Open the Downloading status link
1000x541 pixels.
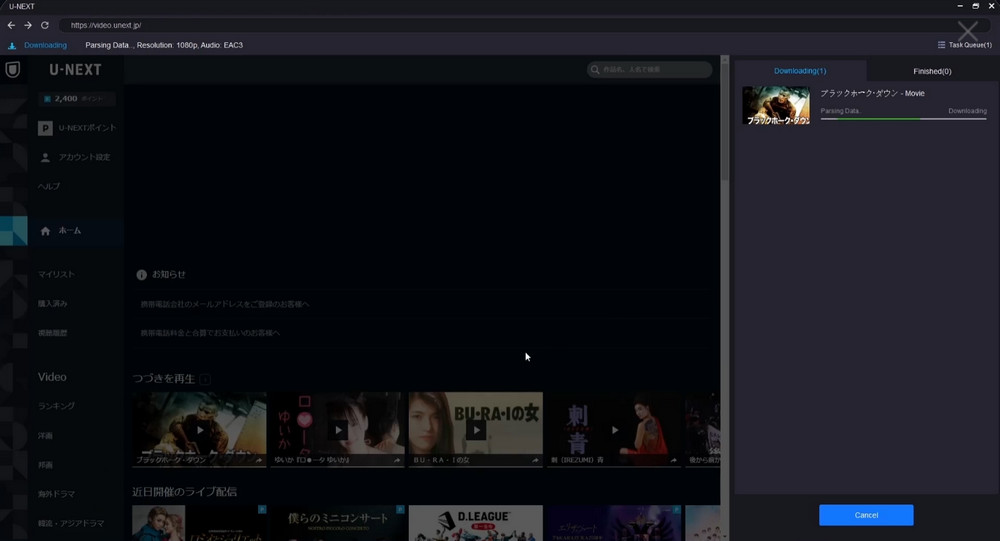tap(45, 45)
